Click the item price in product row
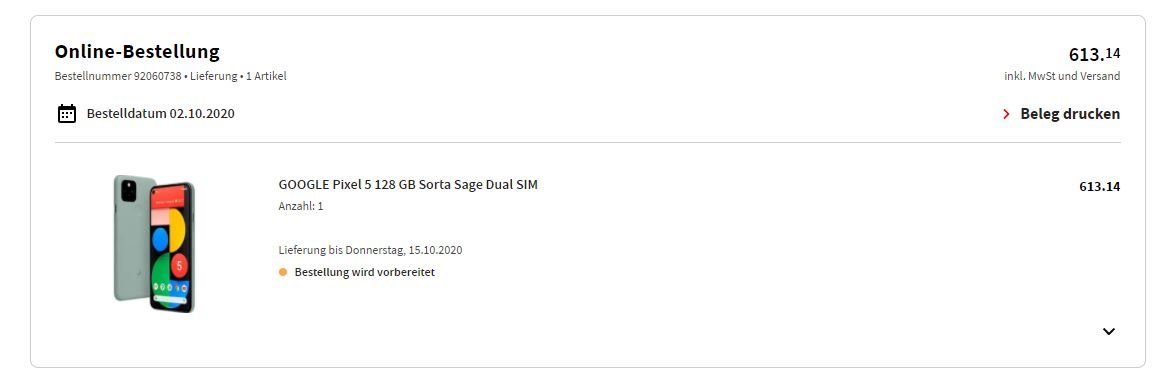This screenshot has width=1167, height=380. pos(1099,187)
